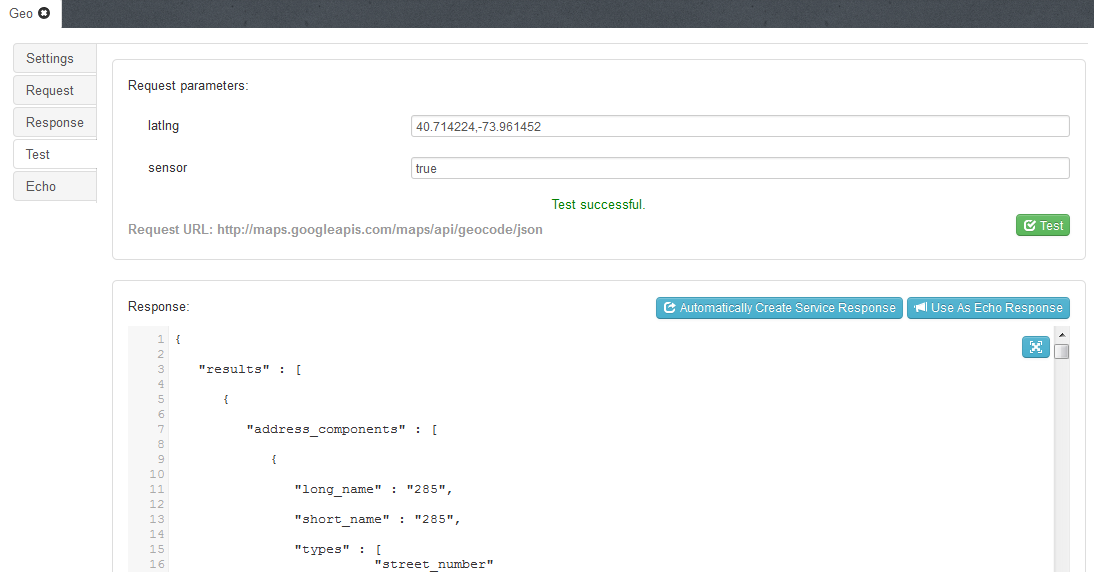Expand the response editor to fullscreen
The image size is (1094, 572).
[x=1035, y=347]
